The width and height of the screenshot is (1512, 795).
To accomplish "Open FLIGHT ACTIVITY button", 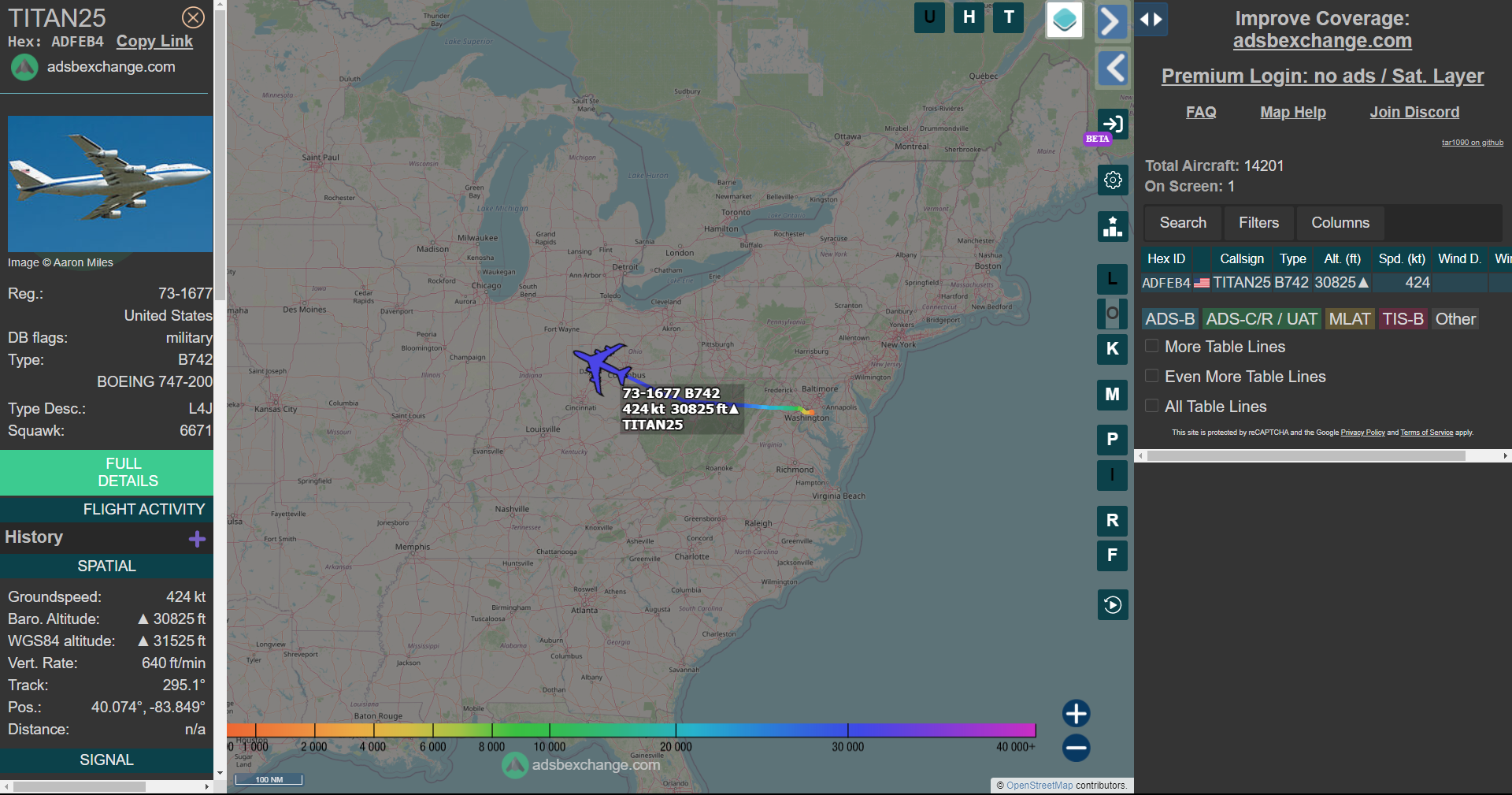I will [107, 509].
